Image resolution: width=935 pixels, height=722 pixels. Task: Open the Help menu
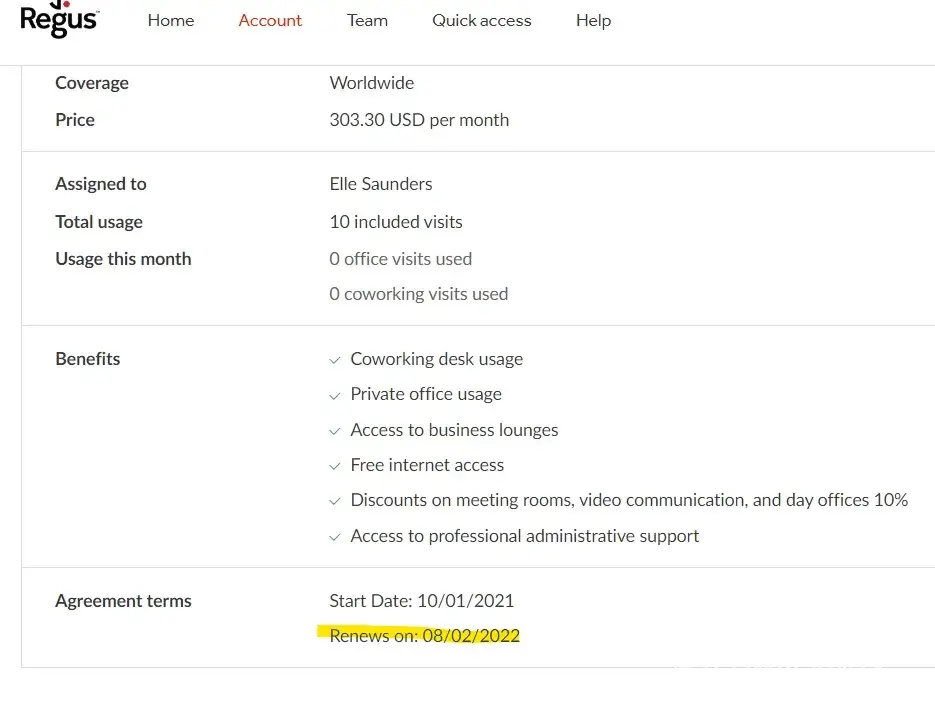593,20
